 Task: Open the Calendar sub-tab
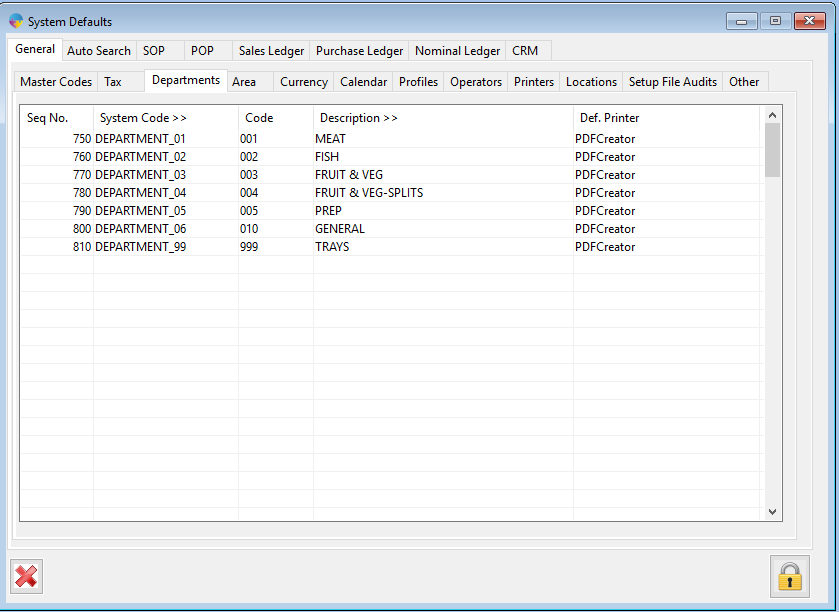(x=363, y=82)
